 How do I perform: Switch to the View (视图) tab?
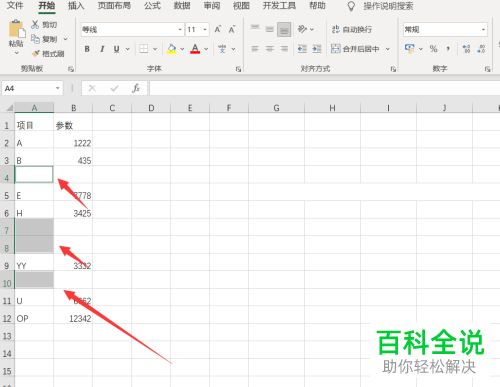click(x=241, y=6)
